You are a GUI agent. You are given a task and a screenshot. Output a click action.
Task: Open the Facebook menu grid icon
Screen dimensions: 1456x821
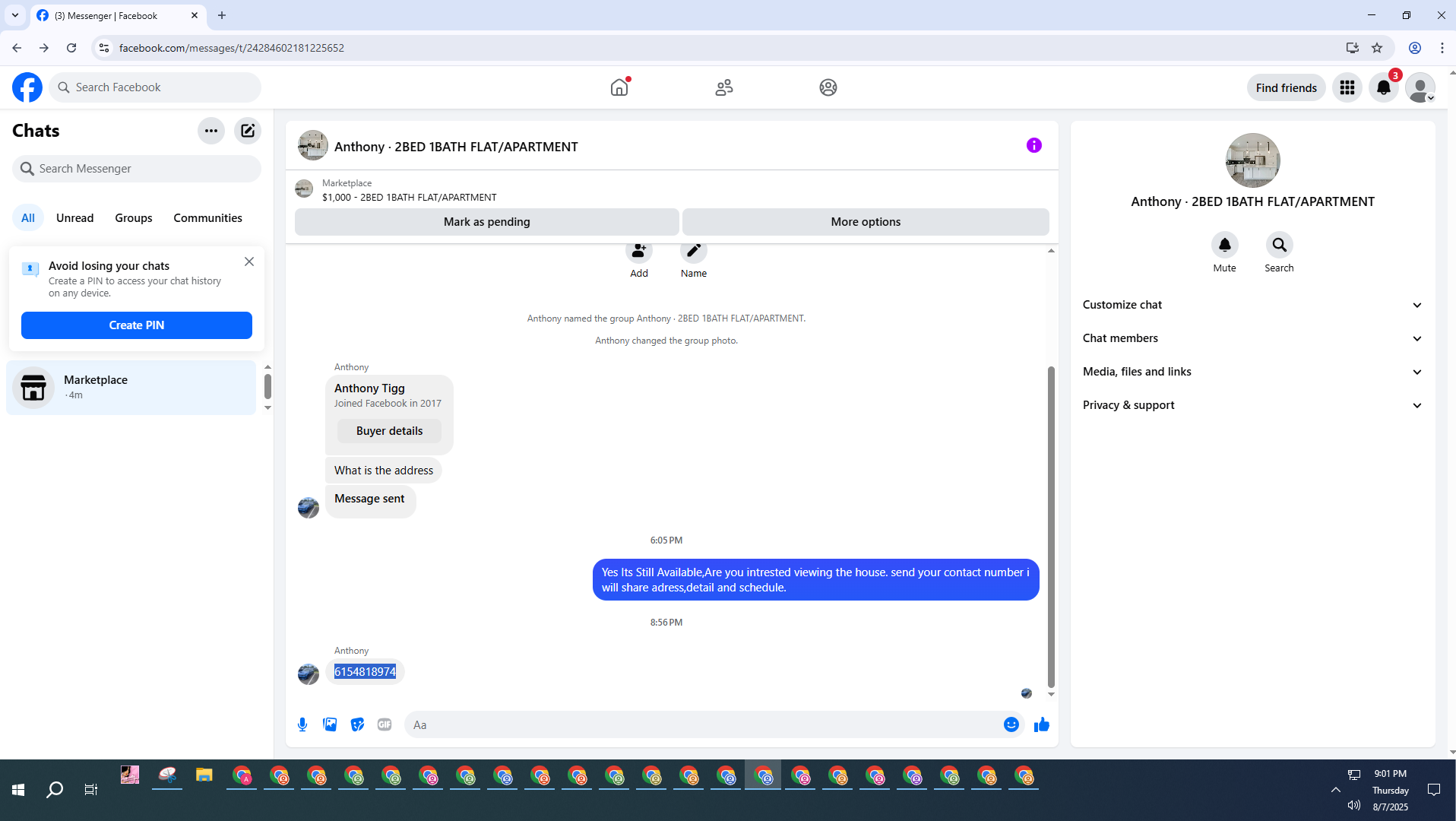1347,87
